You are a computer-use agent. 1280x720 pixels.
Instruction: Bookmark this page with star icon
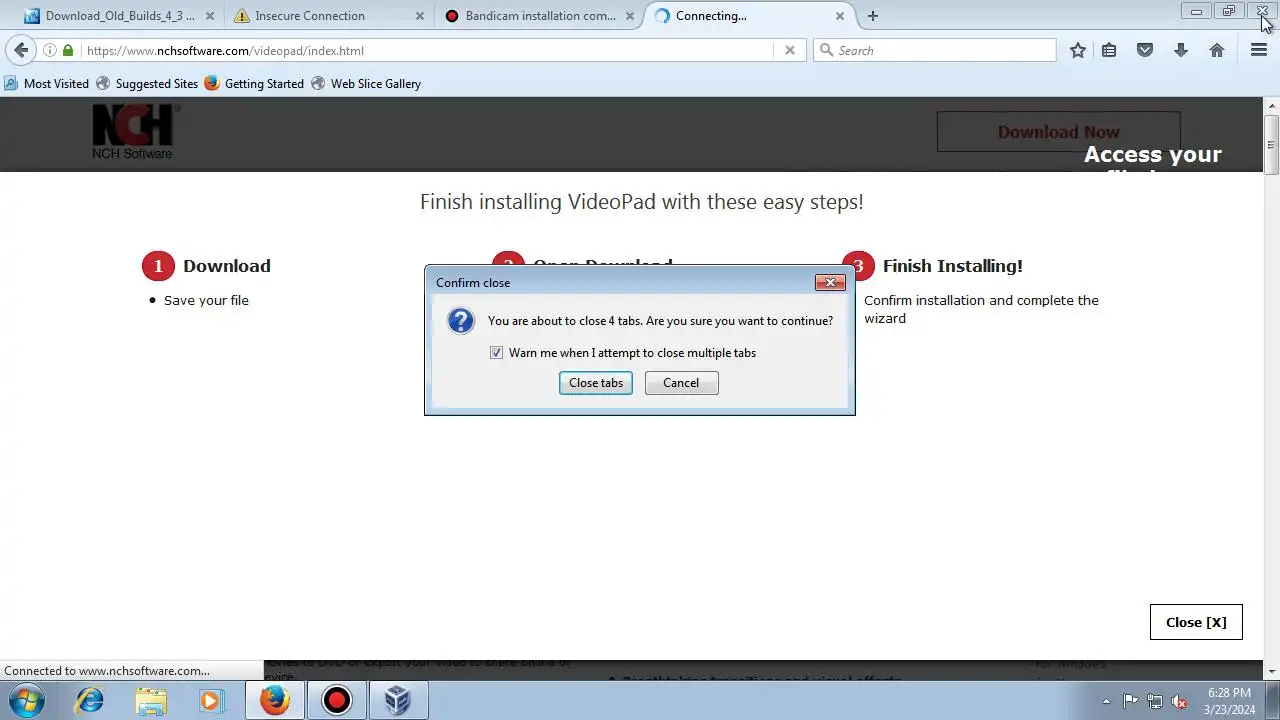[1078, 50]
